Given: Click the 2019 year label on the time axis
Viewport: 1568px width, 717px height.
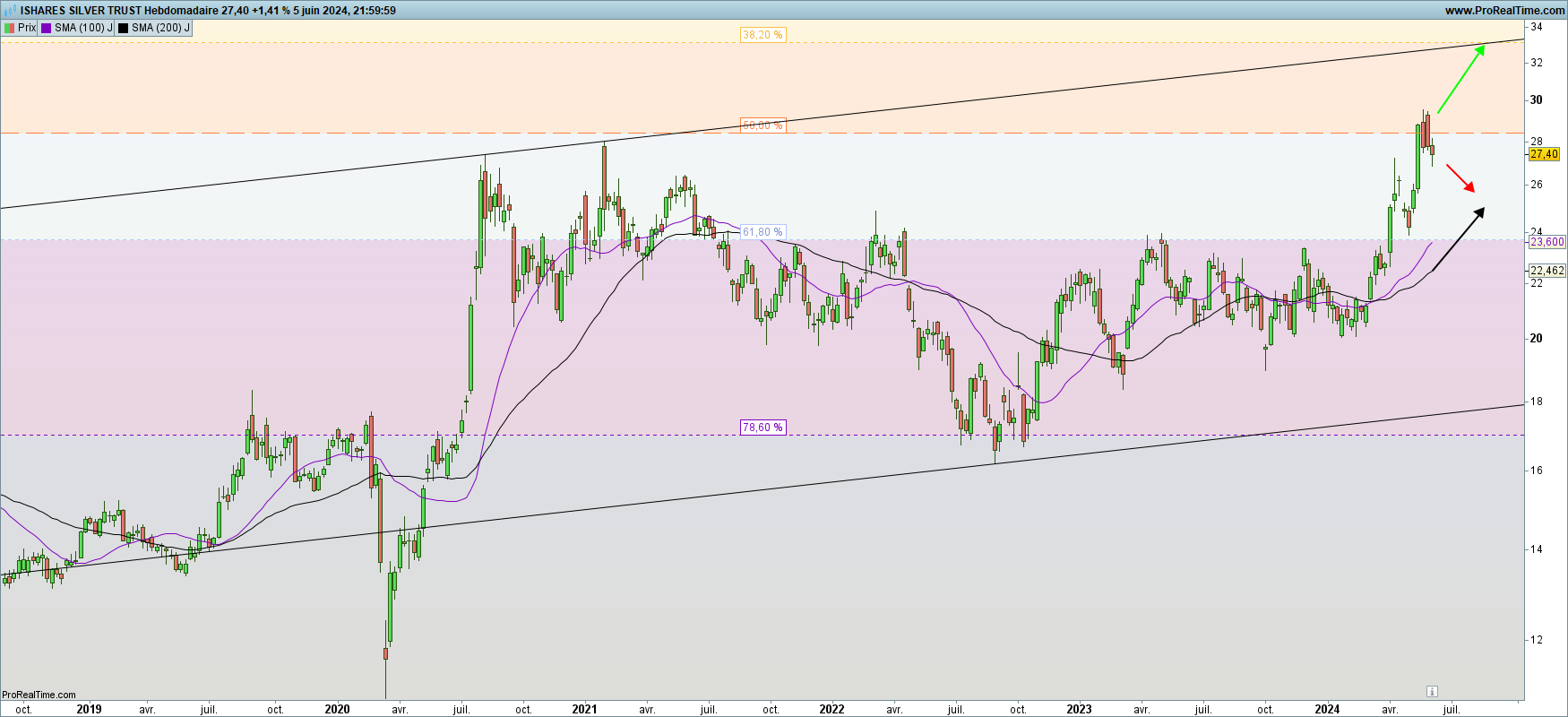Looking at the screenshot, I should (89, 709).
